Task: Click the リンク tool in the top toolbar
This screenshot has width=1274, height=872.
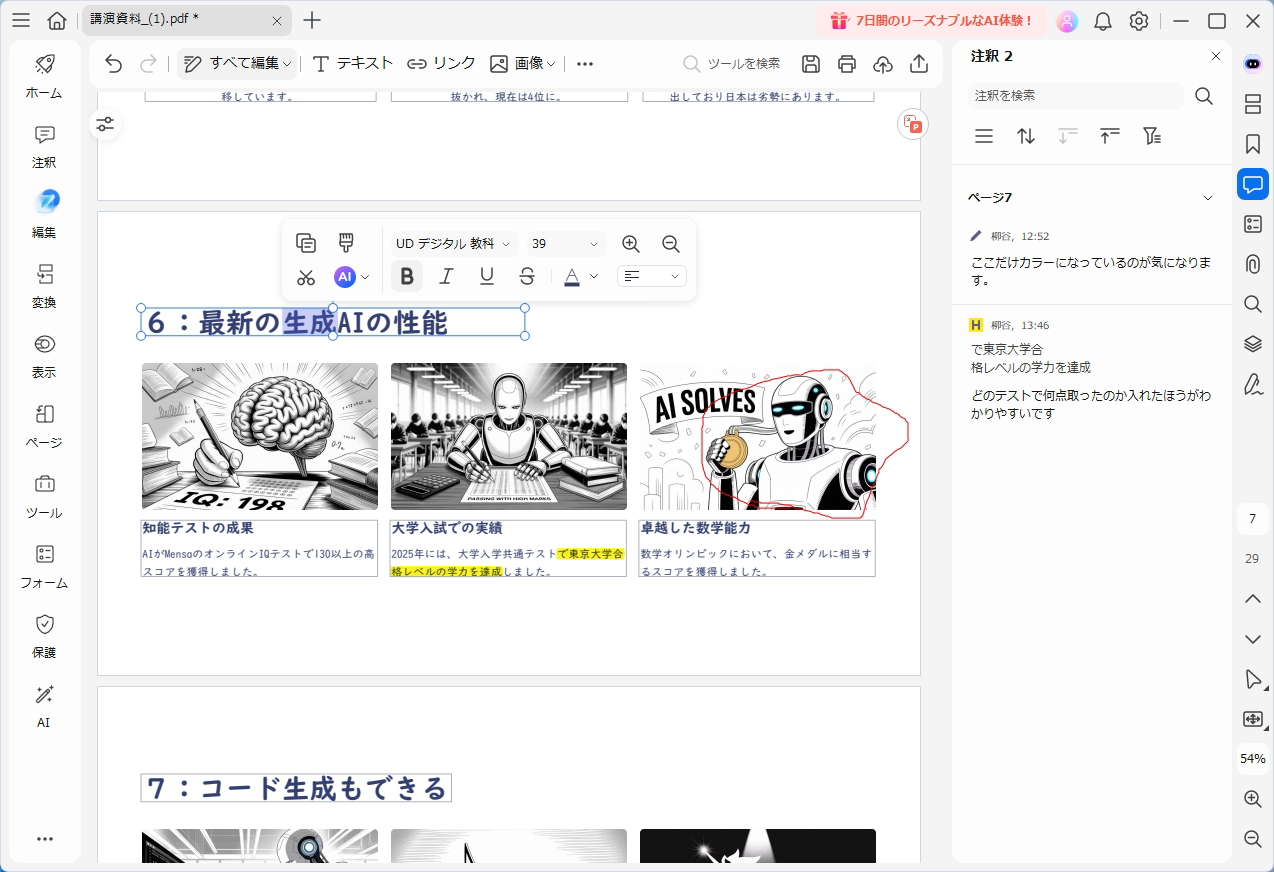Action: pos(440,63)
